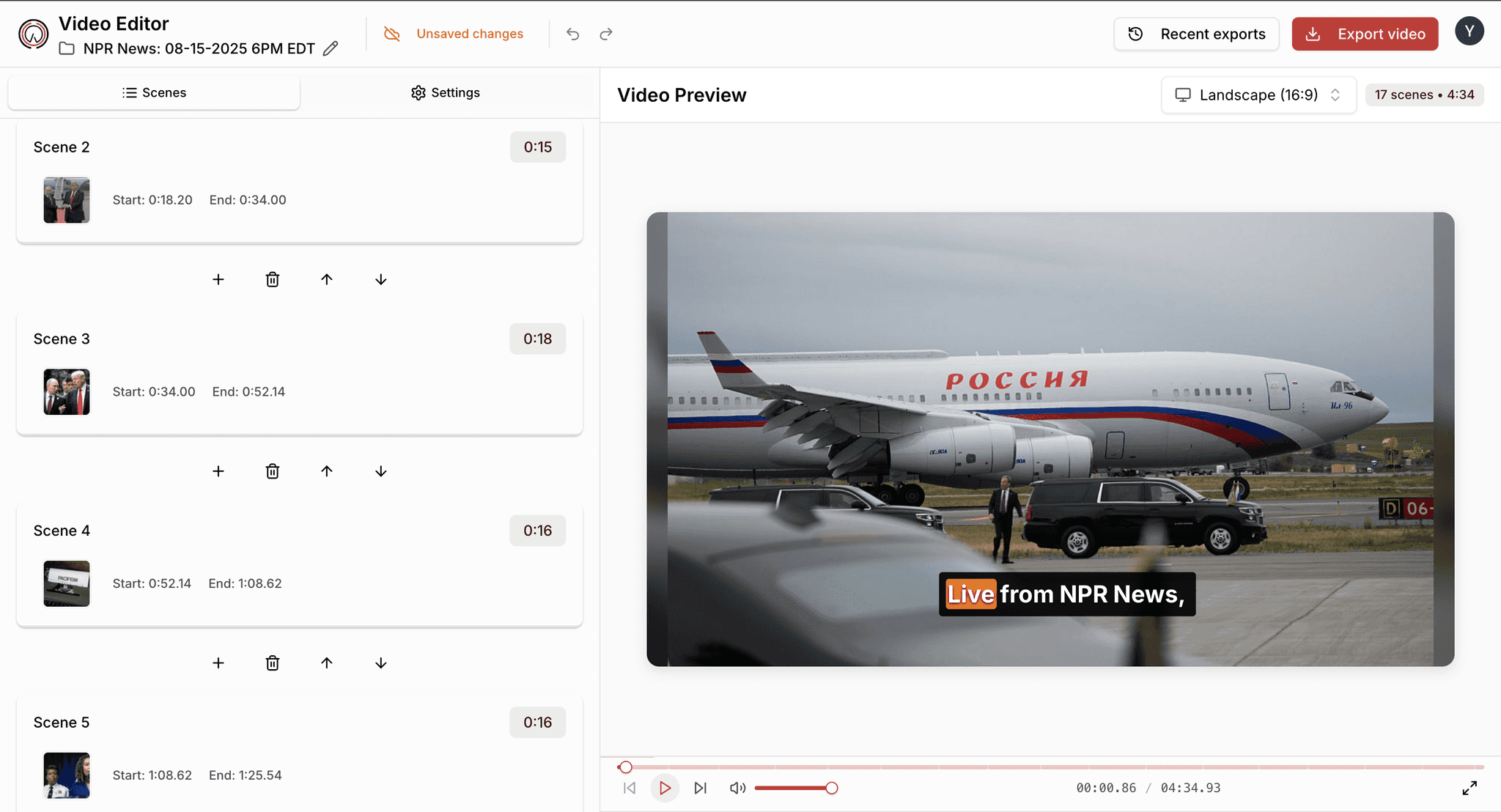Move Scene 3 down
The width and height of the screenshot is (1501, 812).
(381, 471)
